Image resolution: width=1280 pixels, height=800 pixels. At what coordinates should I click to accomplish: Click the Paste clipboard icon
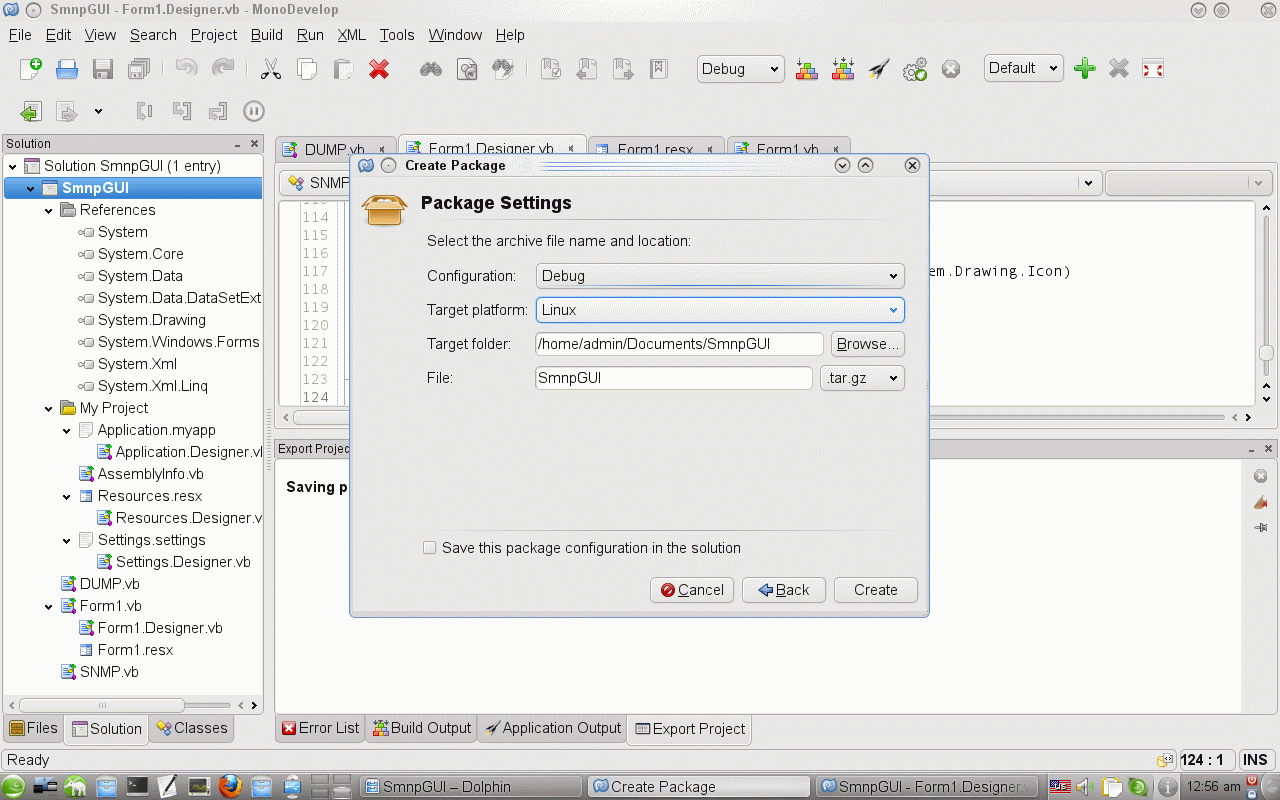343,69
